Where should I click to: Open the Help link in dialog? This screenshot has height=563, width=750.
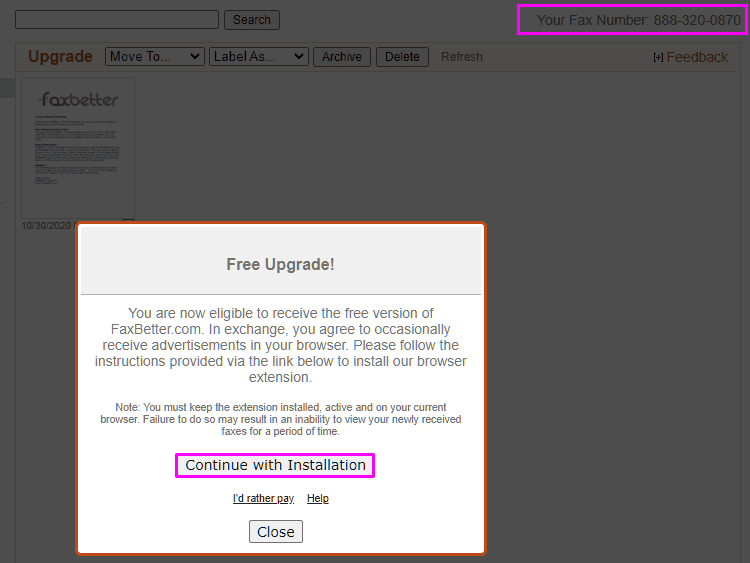coord(318,498)
